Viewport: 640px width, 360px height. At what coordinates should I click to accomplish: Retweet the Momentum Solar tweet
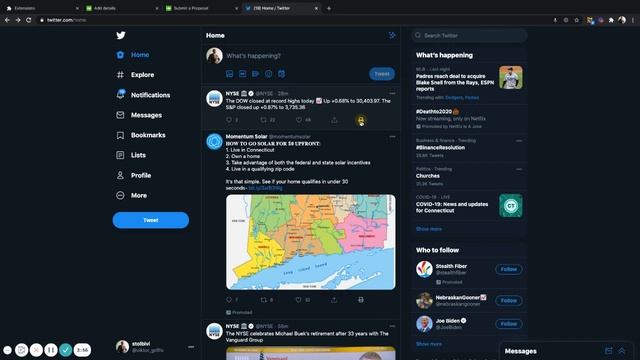[264, 300]
